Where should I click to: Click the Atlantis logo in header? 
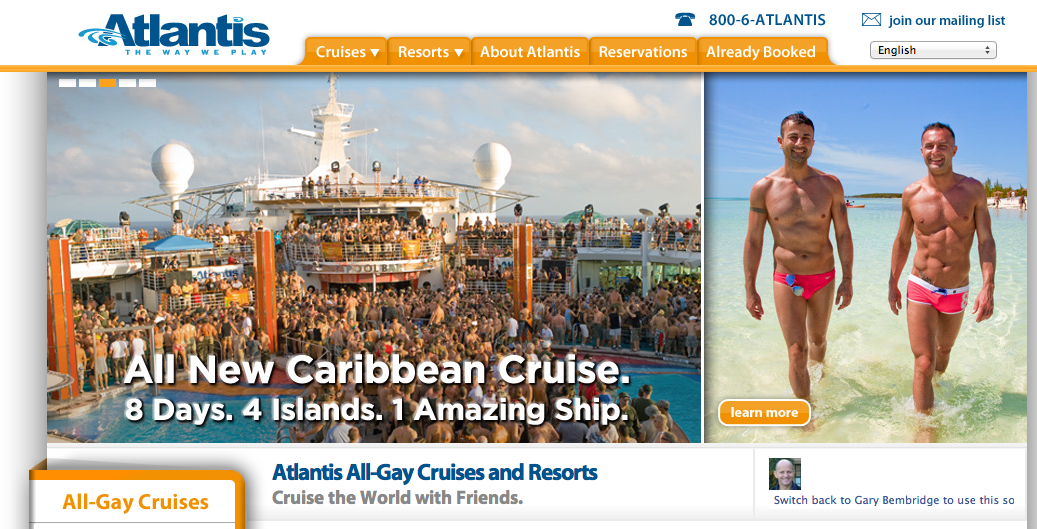(175, 34)
